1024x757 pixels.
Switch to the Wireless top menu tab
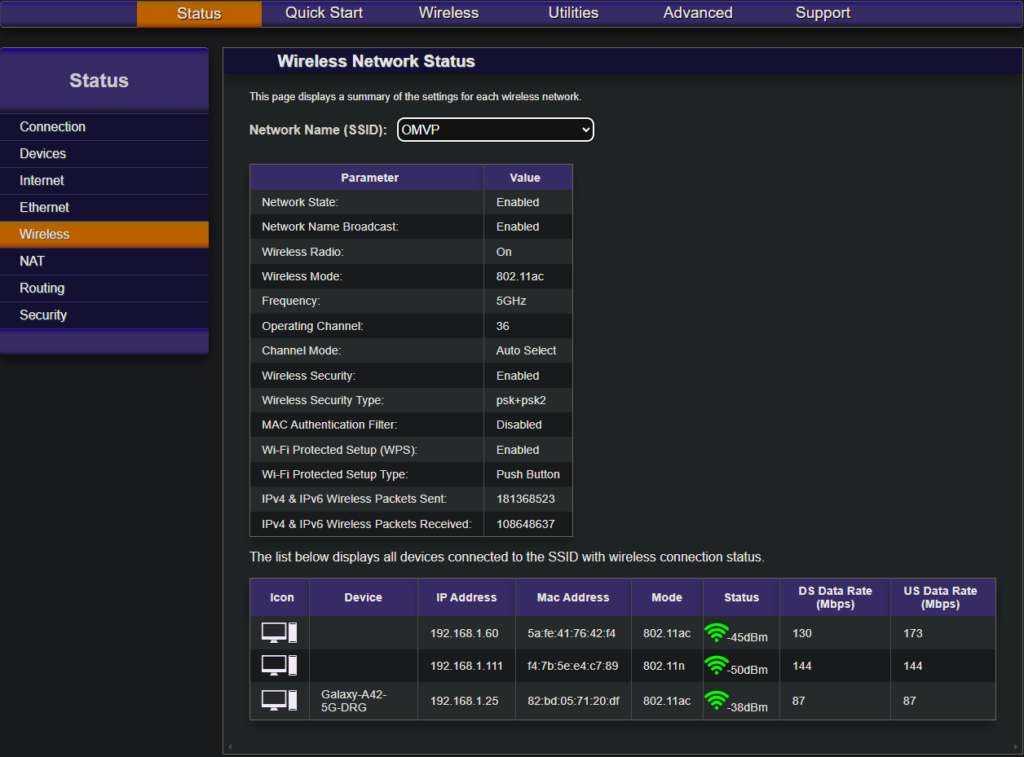coord(448,13)
